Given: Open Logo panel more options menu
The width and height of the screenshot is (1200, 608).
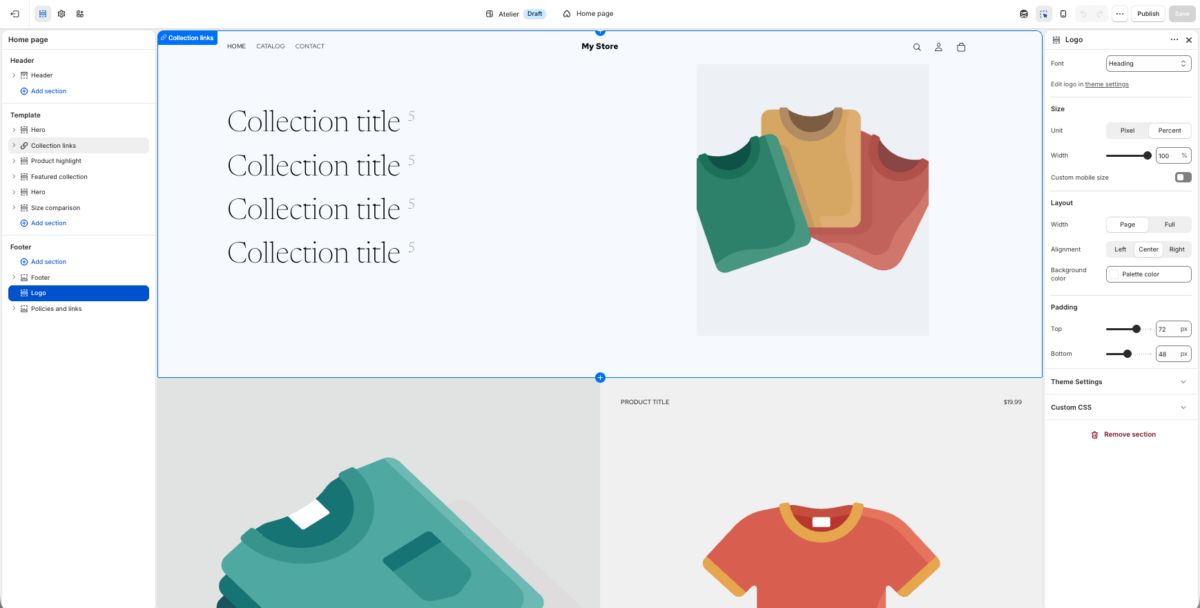Looking at the screenshot, I should tap(1174, 40).
